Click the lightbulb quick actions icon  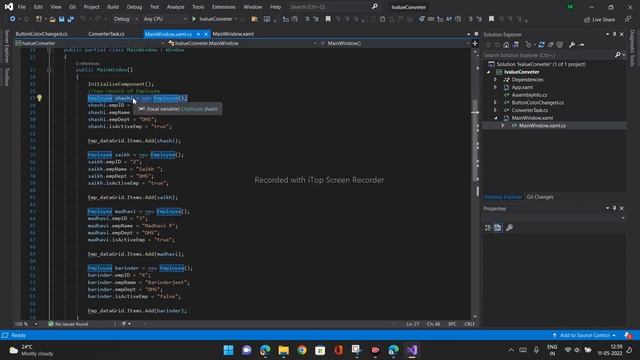39,98
